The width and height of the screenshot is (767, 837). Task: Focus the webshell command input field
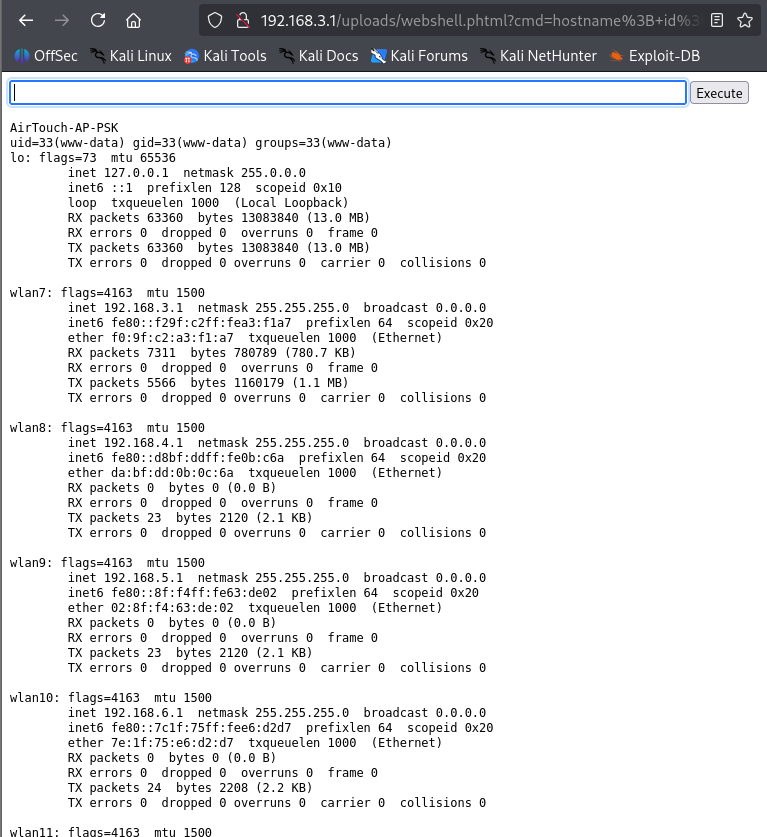[347, 93]
